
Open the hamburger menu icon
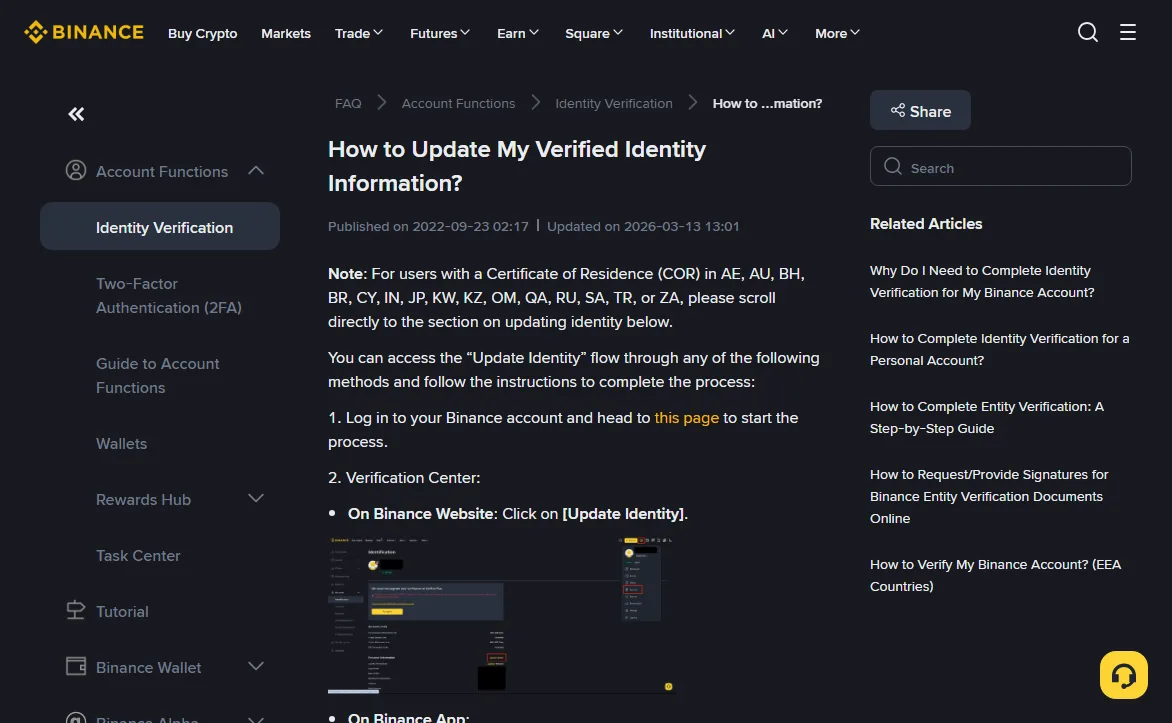click(1127, 32)
